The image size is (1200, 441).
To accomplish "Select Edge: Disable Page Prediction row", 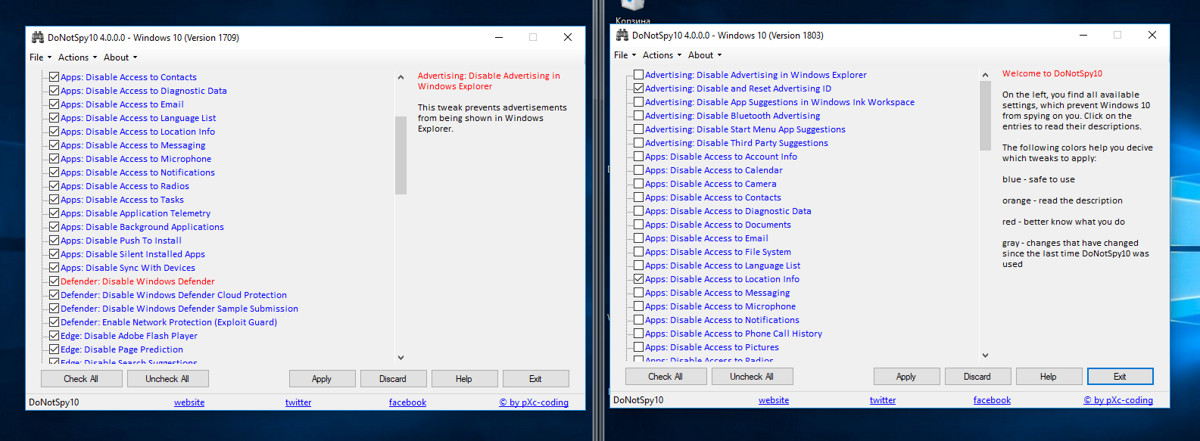I will [x=122, y=350].
